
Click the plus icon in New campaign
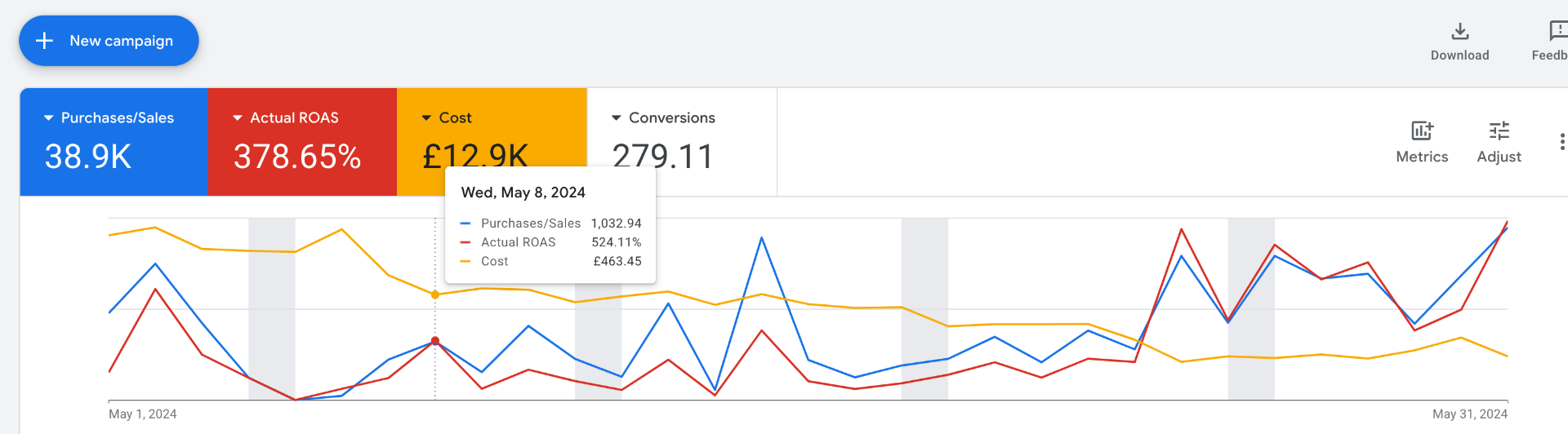tap(45, 41)
